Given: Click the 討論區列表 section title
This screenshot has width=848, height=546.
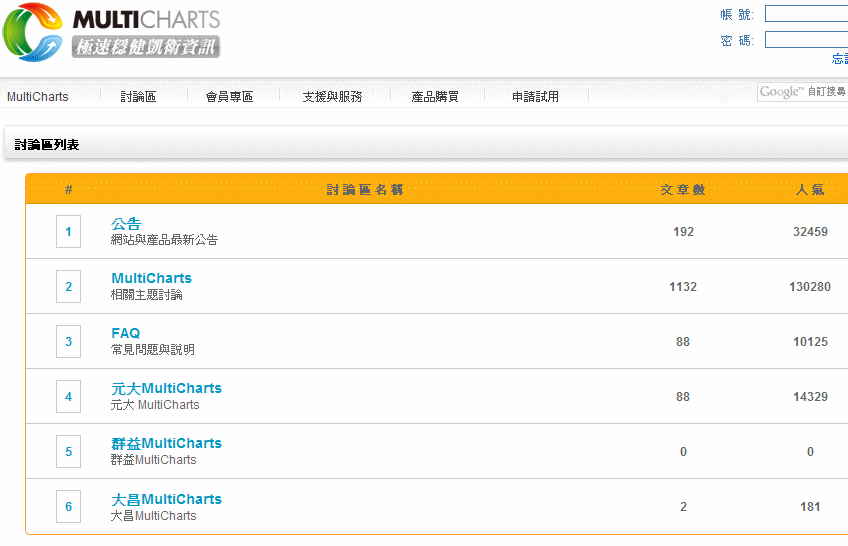Looking at the screenshot, I should 47,145.
